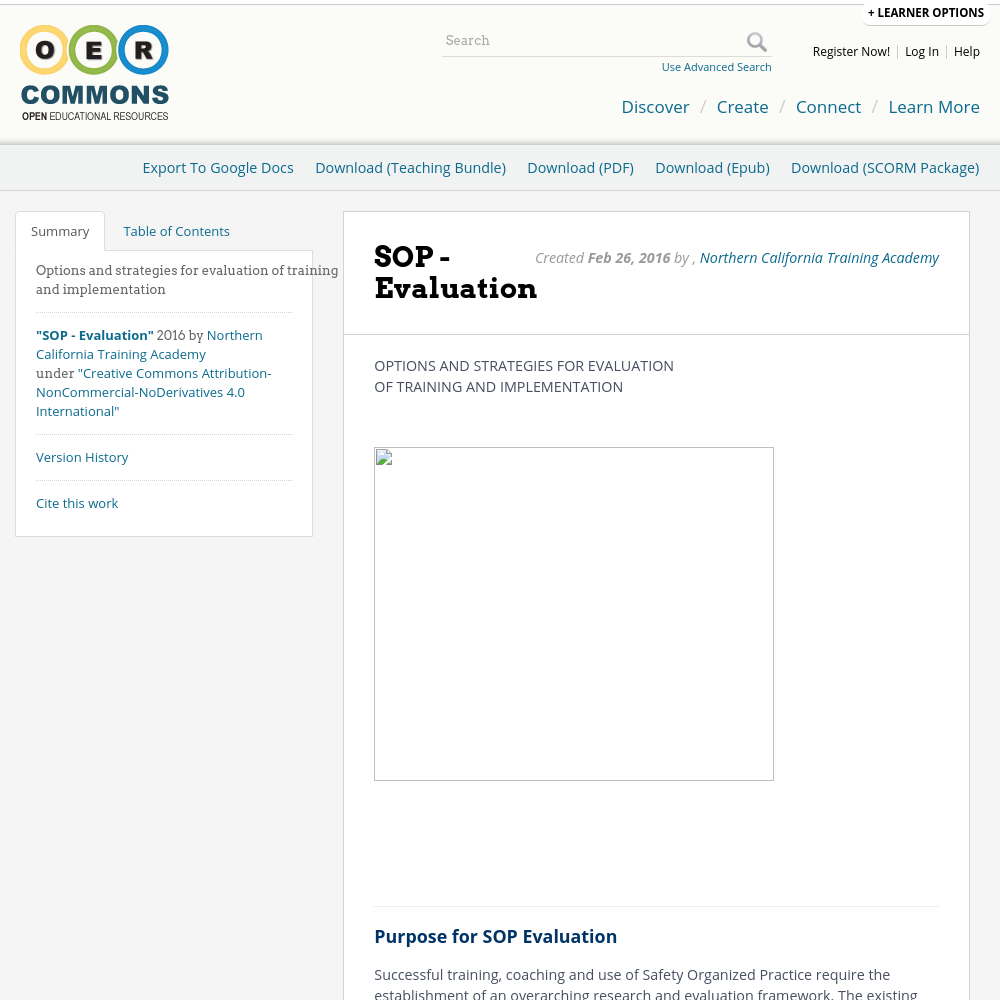Click Register Now link
Screen dimensions: 1000x1000
851,52
